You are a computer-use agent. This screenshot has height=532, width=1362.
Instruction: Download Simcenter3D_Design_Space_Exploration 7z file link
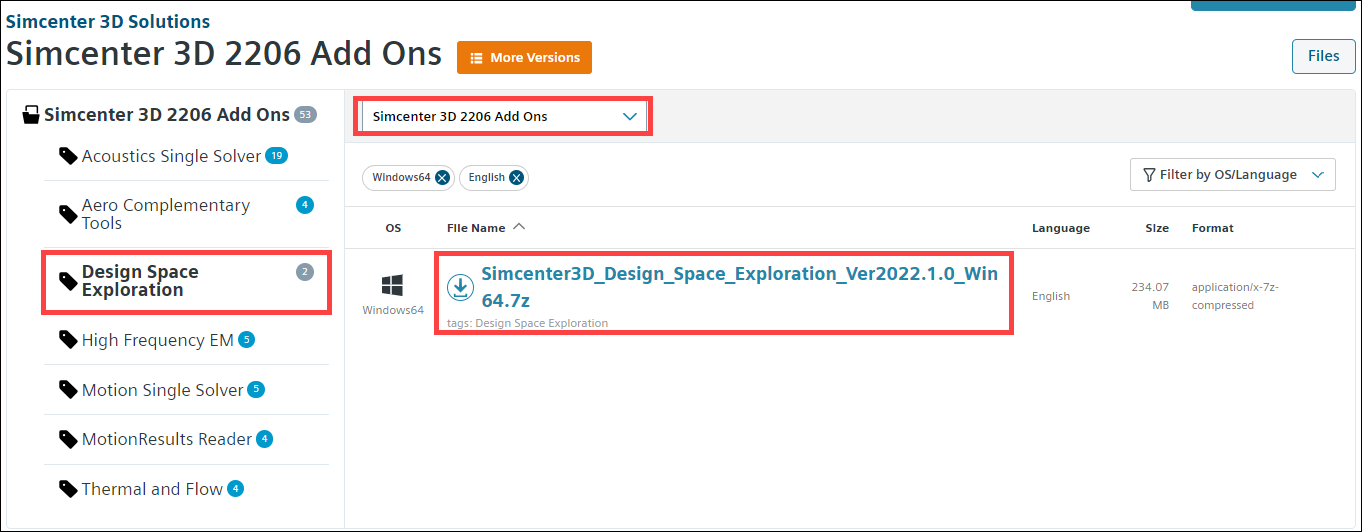tap(738, 286)
